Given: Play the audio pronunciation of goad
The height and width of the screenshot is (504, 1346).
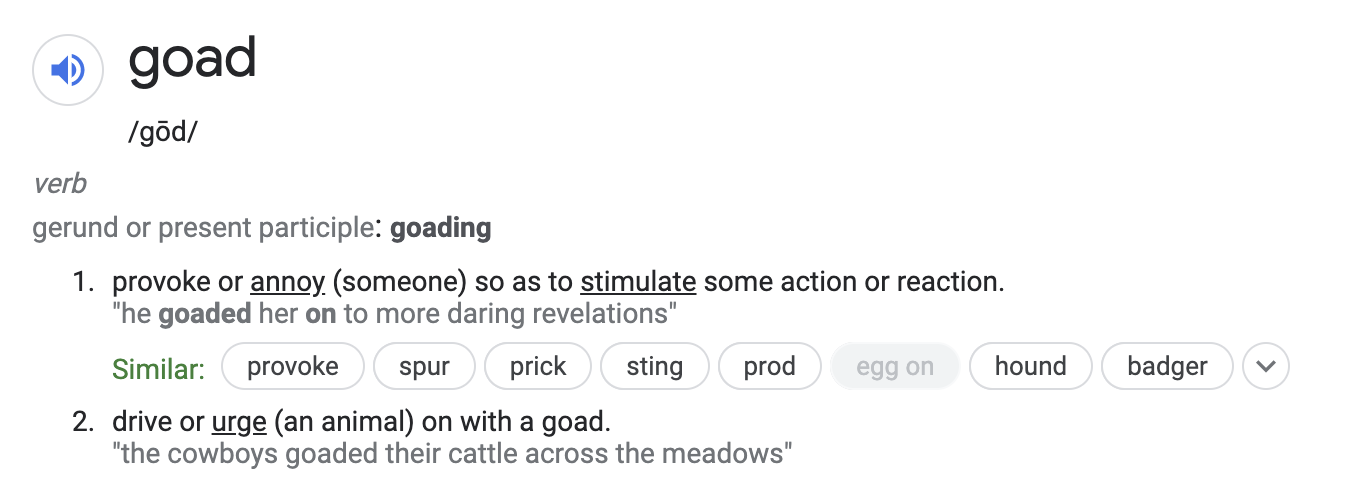Looking at the screenshot, I should pos(68,70).
